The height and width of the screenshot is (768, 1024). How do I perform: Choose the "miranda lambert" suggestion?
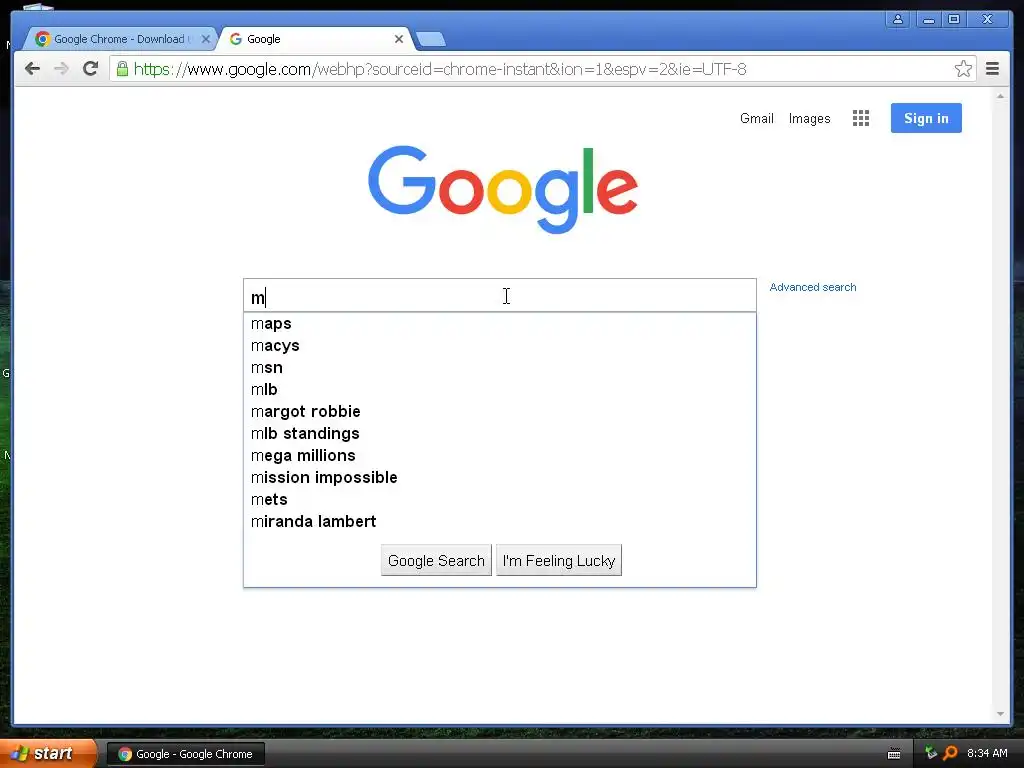point(500,522)
